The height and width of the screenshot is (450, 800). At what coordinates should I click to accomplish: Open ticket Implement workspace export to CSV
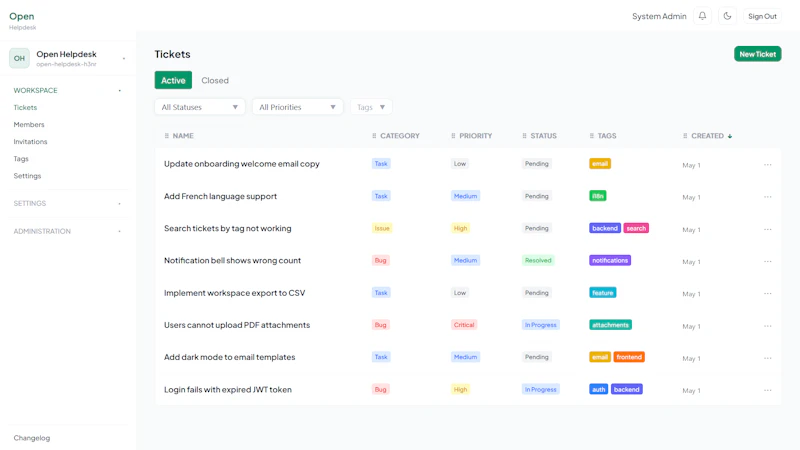coord(234,293)
